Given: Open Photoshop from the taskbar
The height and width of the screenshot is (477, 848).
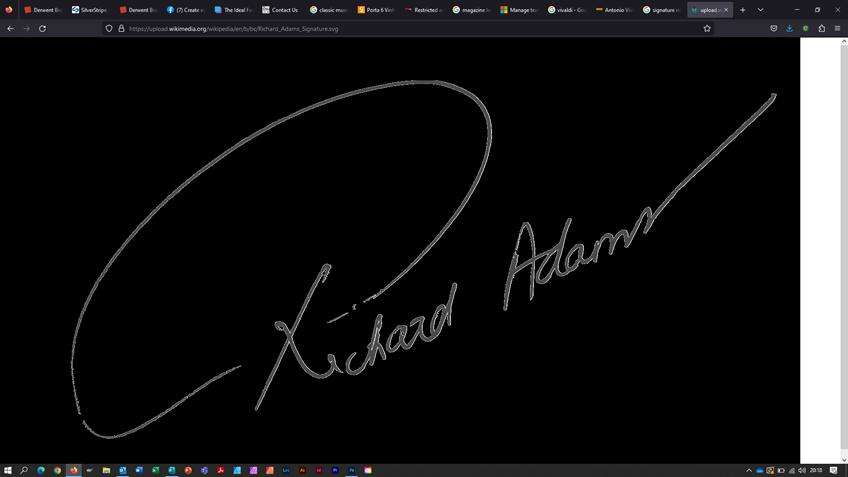Looking at the screenshot, I should pyautogui.click(x=352, y=471).
